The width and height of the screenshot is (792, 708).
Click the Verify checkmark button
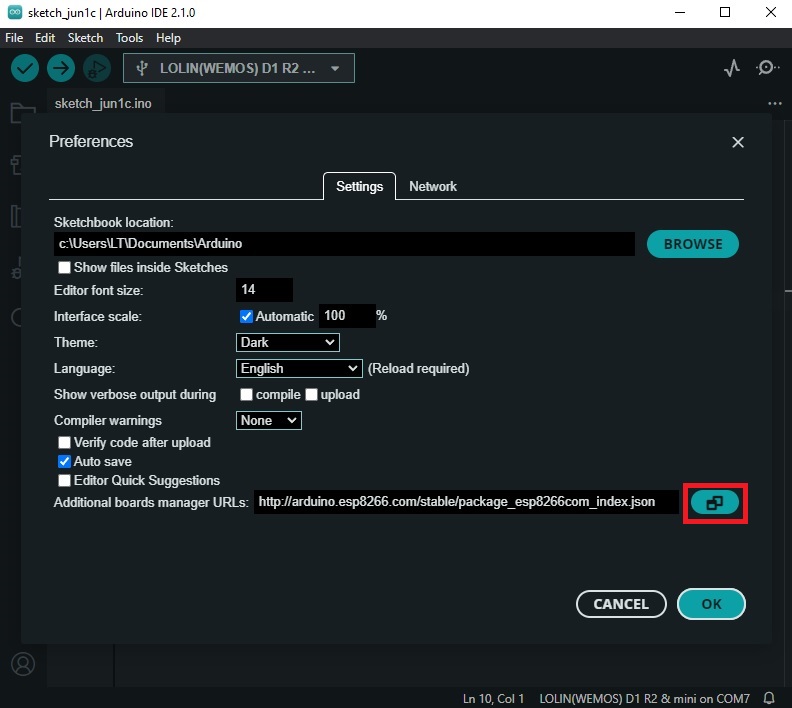point(25,68)
